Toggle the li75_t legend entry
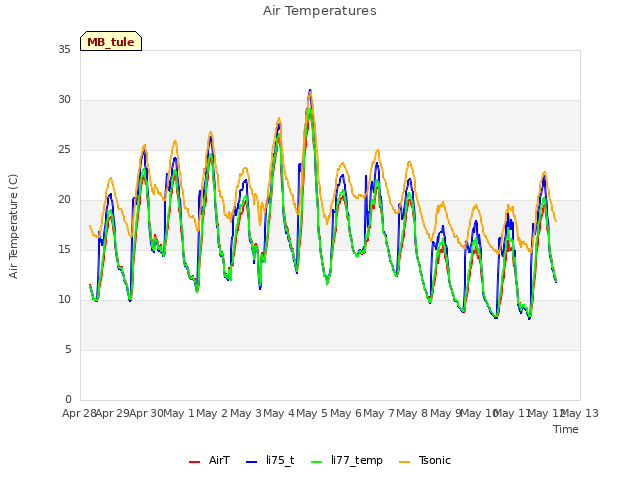 [270, 461]
